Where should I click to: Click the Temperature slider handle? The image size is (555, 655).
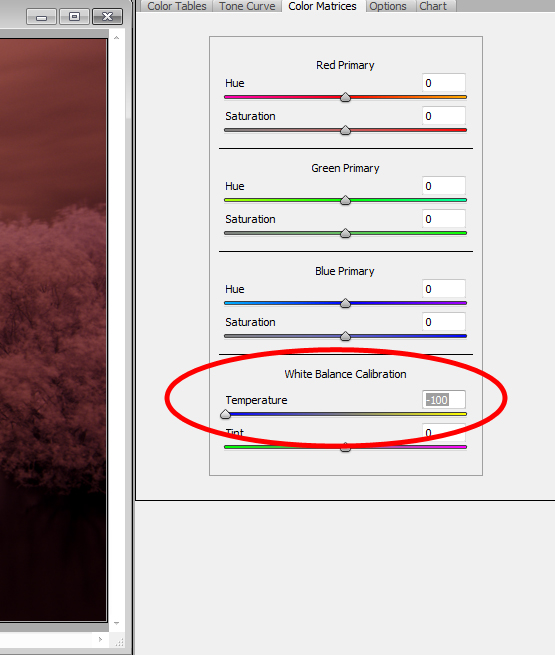(226, 414)
